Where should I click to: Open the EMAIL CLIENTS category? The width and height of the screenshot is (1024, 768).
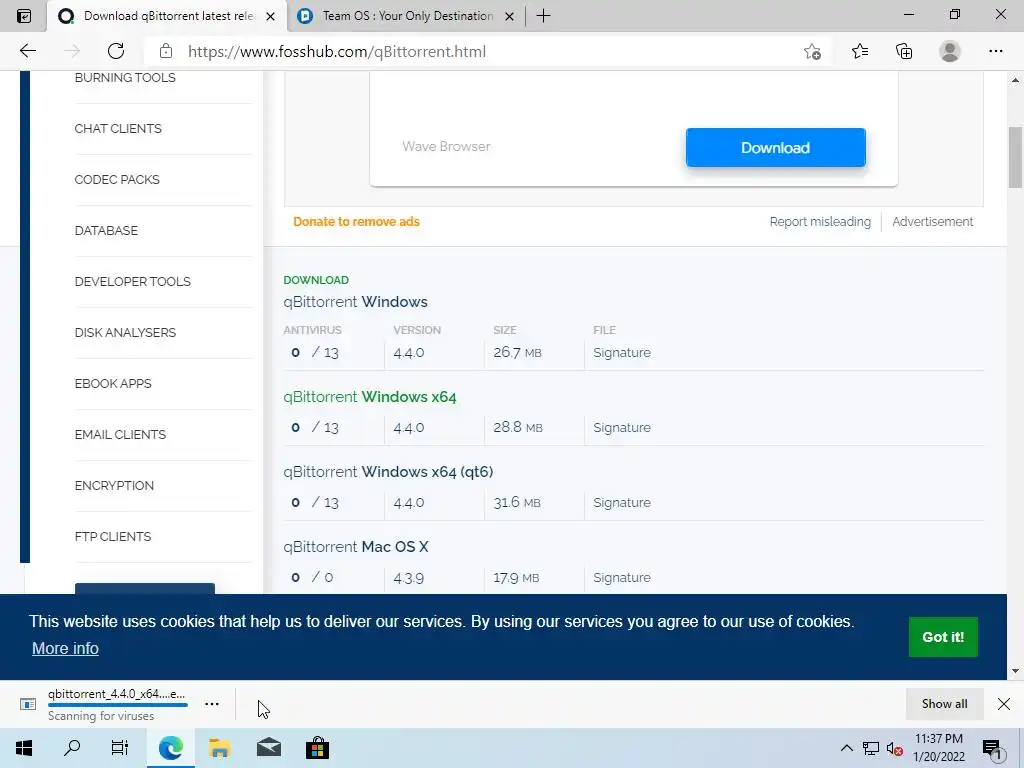tap(120, 434)
